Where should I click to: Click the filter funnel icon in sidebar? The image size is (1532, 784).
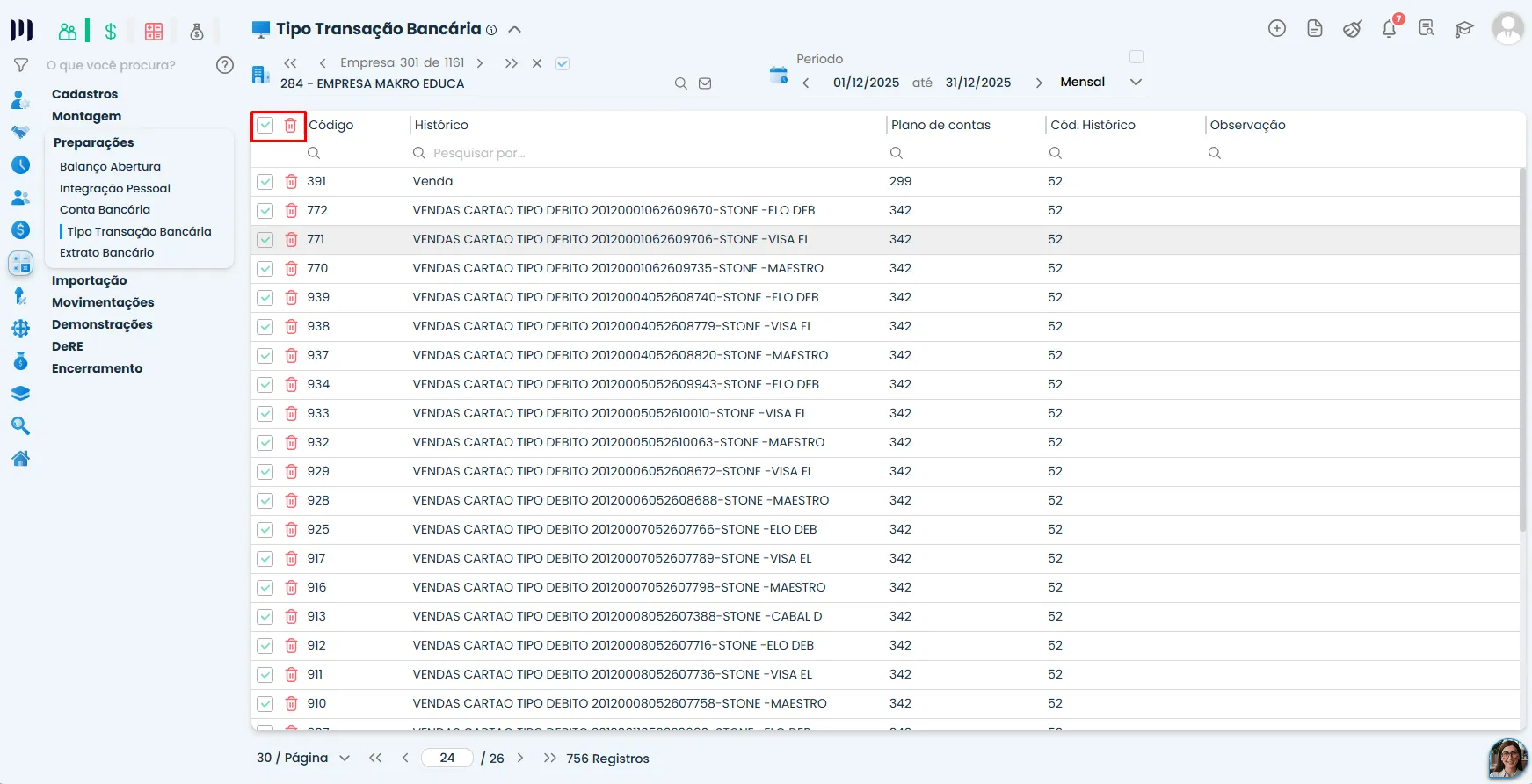click(x=21, y=65)
